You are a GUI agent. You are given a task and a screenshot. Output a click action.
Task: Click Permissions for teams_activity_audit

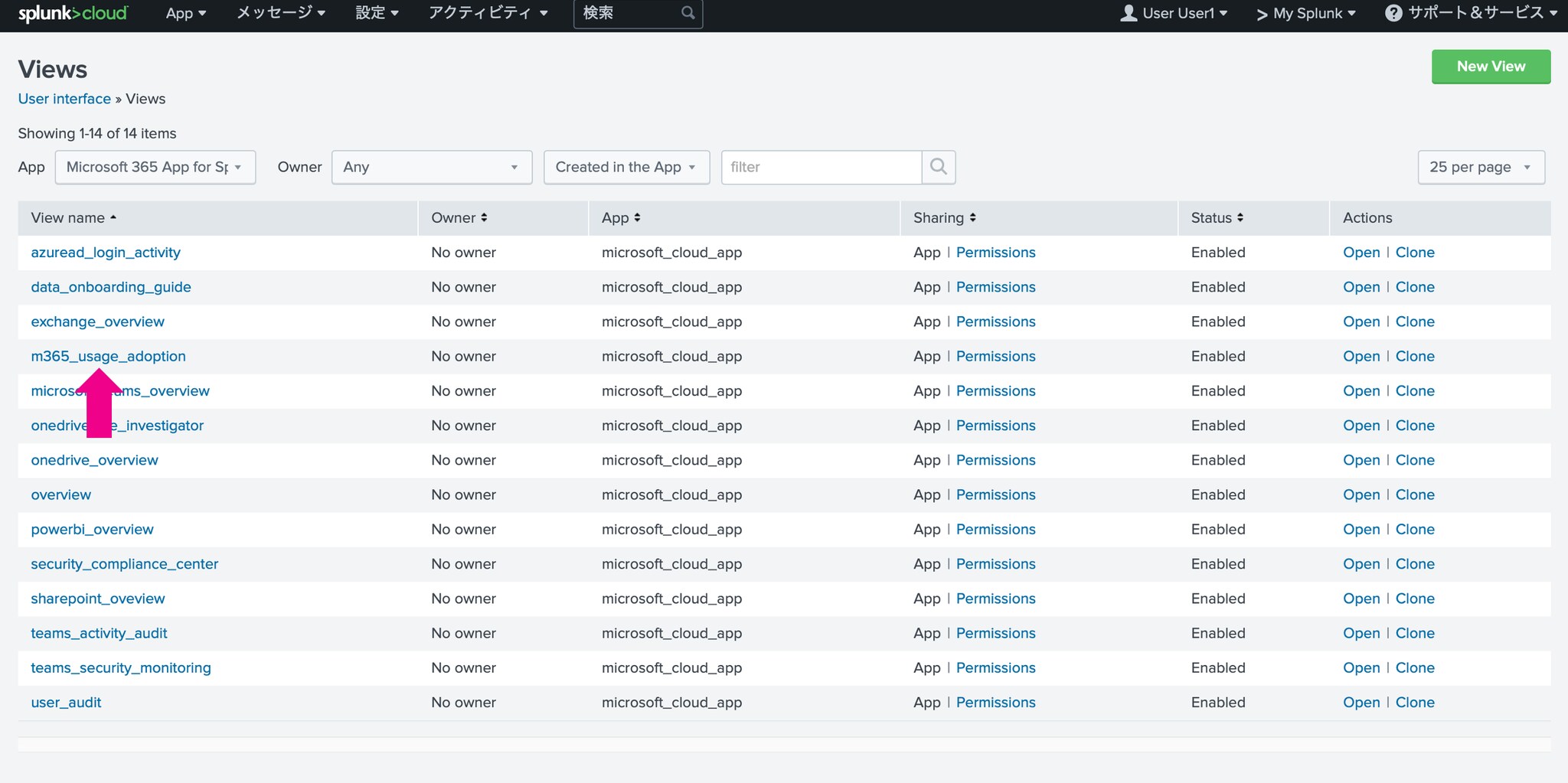[995, 633]
